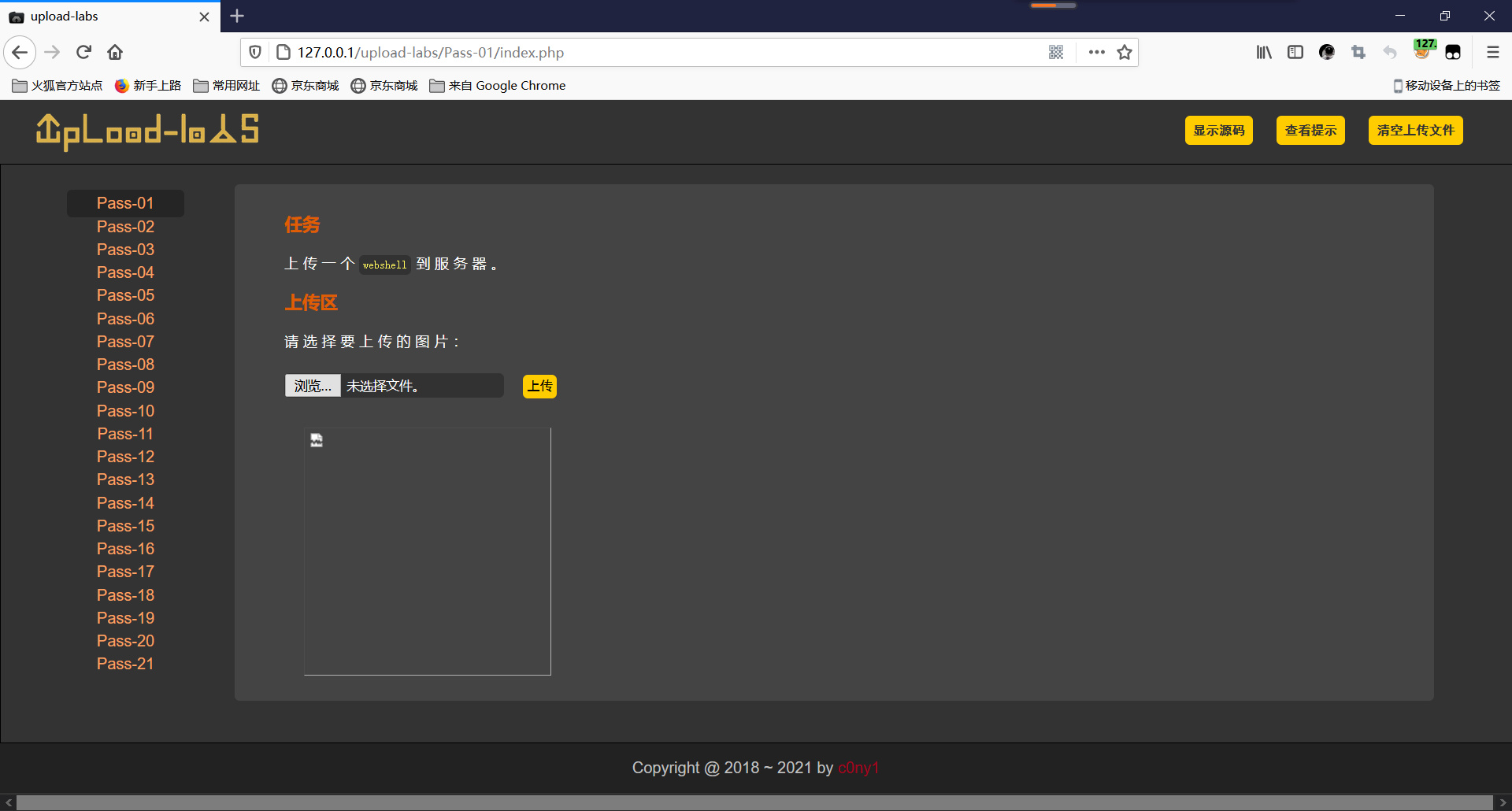
Task: Bookmark this page with the star icon
Action: [1125, 52]
